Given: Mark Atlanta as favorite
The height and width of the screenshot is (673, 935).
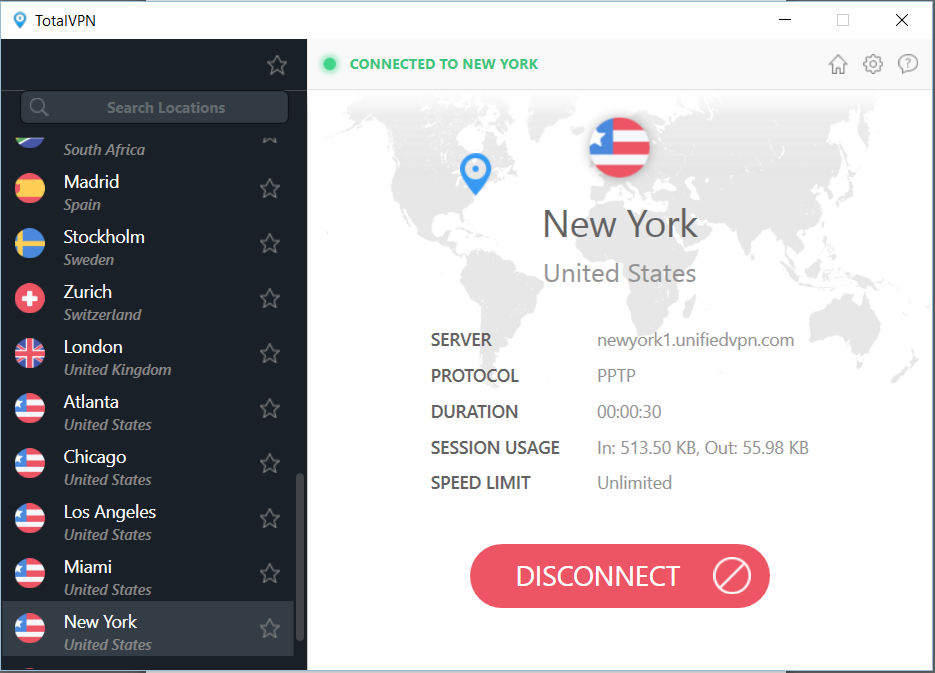Looking at the screenshot, I should coord(270,409).
